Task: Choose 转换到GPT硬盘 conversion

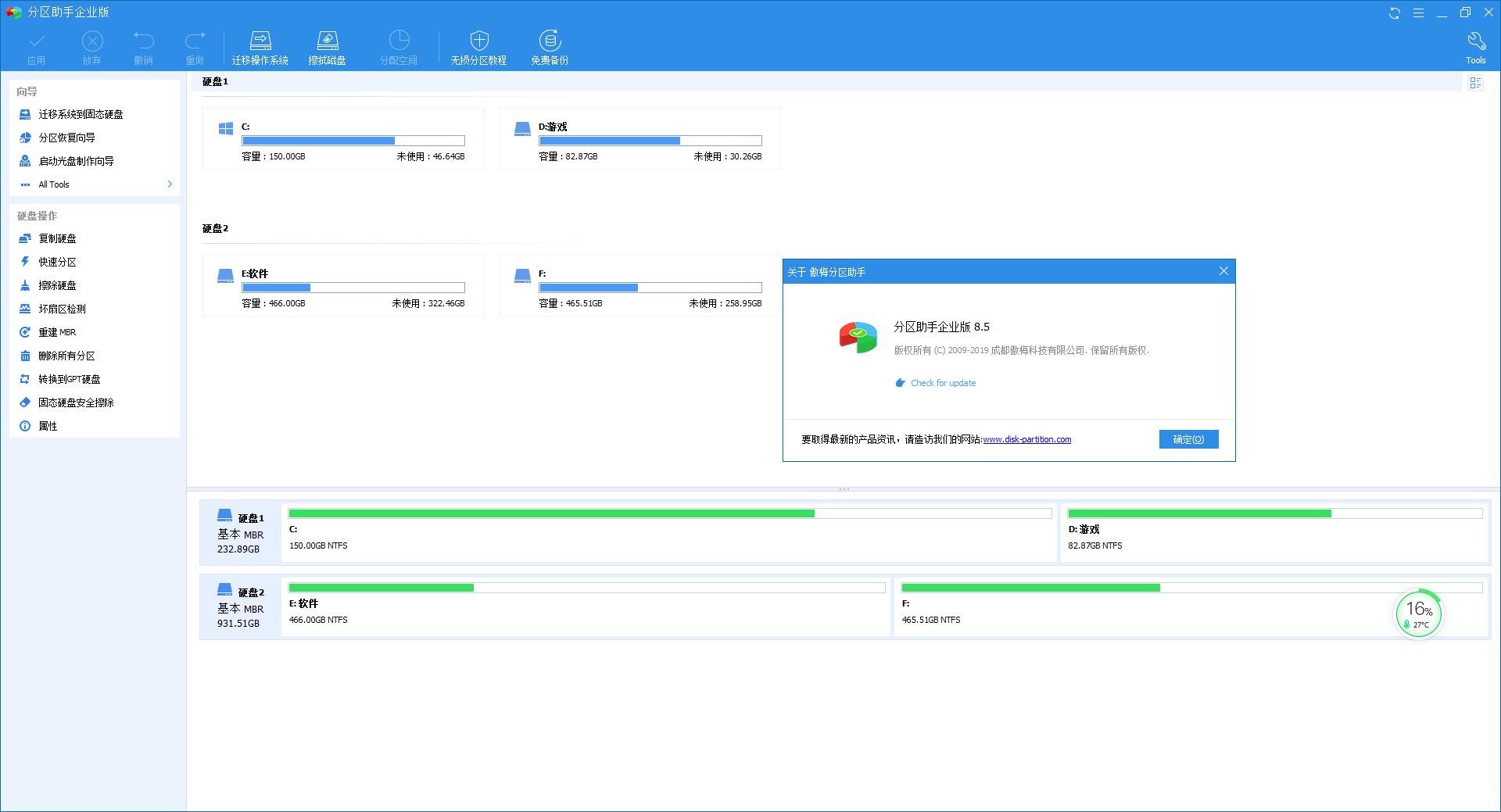Action: 69,379
